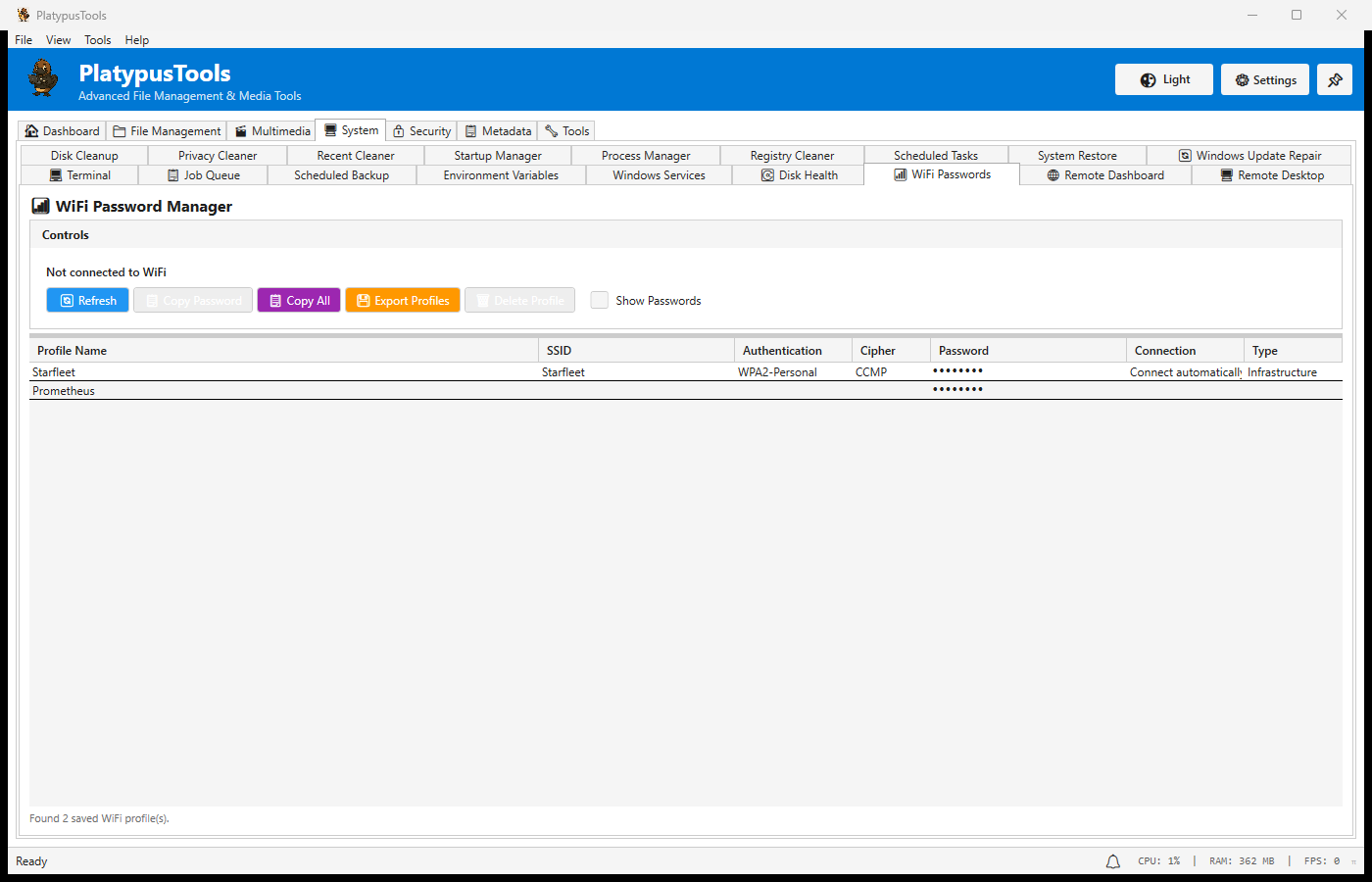
Task: Open the File menu
Action: tap(24, 40)
